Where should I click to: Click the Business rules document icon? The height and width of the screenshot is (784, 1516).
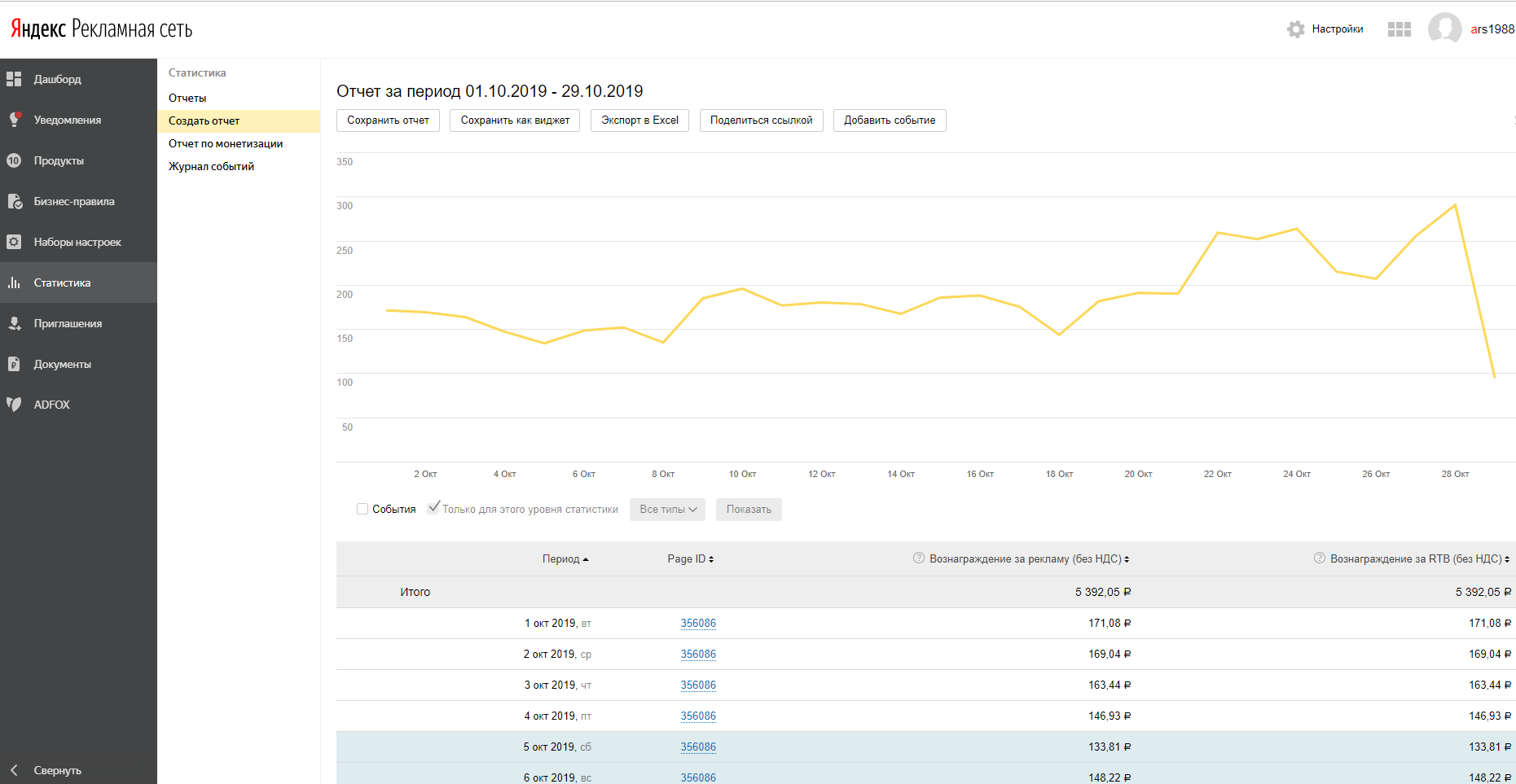[14, 201]
